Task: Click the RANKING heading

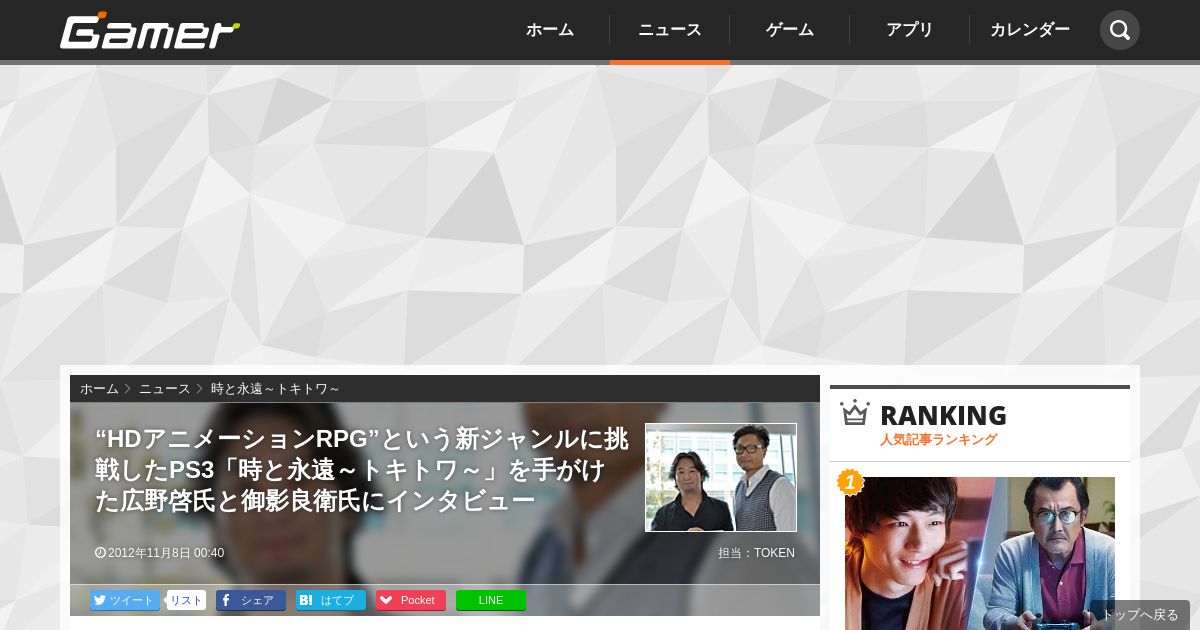Action: (943, 415)
